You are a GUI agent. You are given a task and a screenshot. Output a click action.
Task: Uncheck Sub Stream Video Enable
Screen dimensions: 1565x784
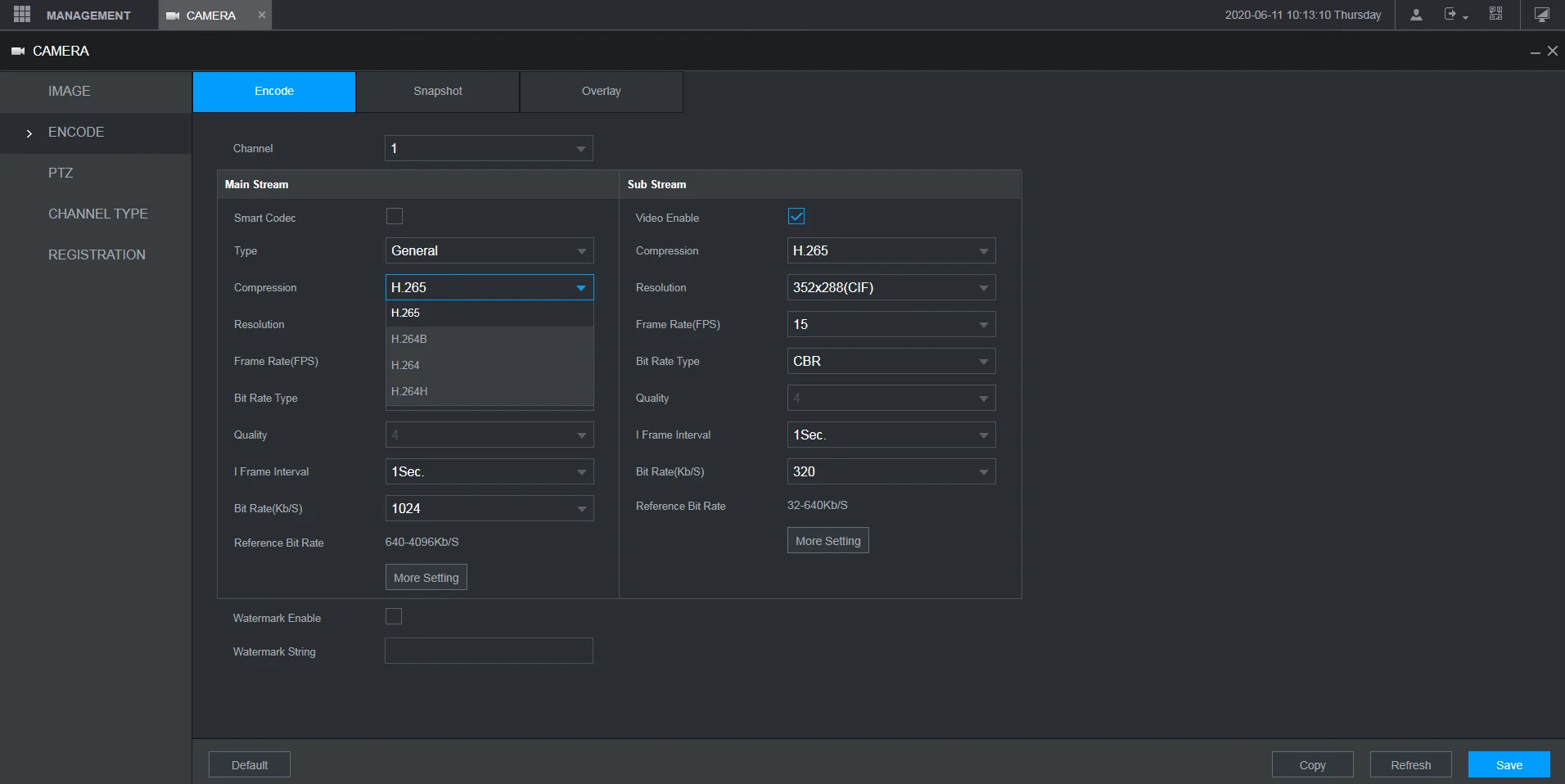(796, 216)
